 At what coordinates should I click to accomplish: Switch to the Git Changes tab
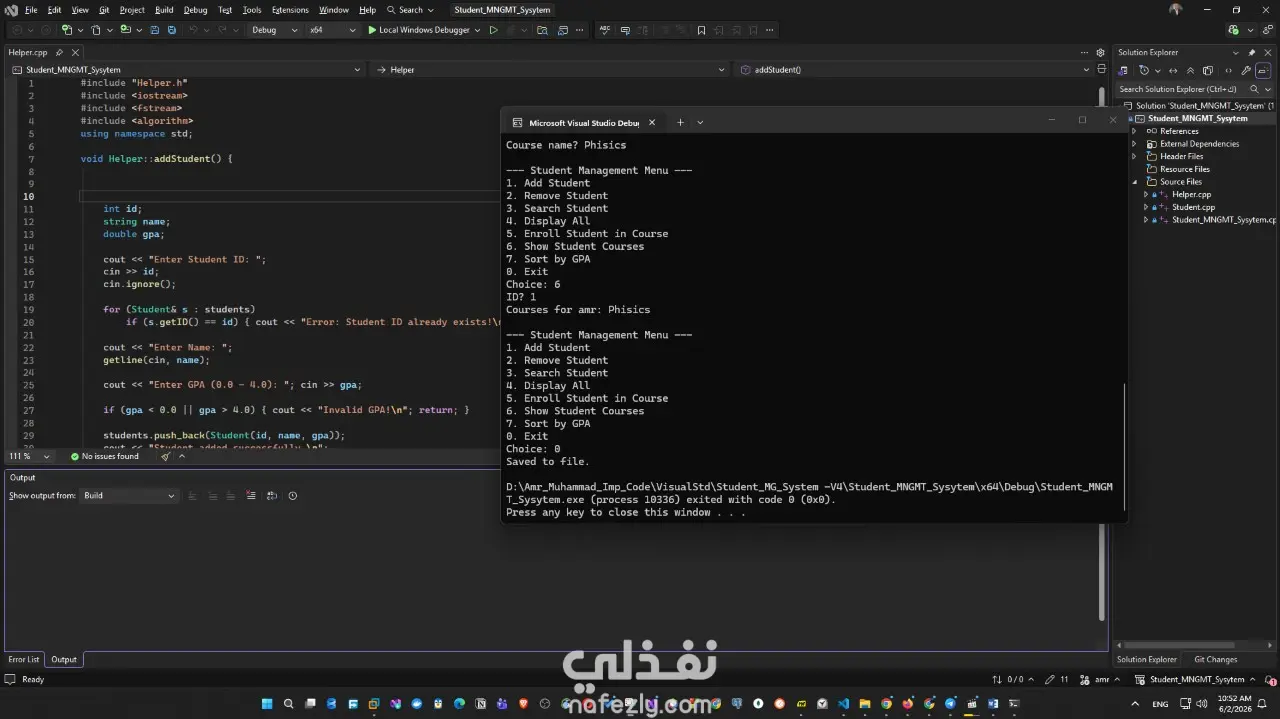point(1215,660)
